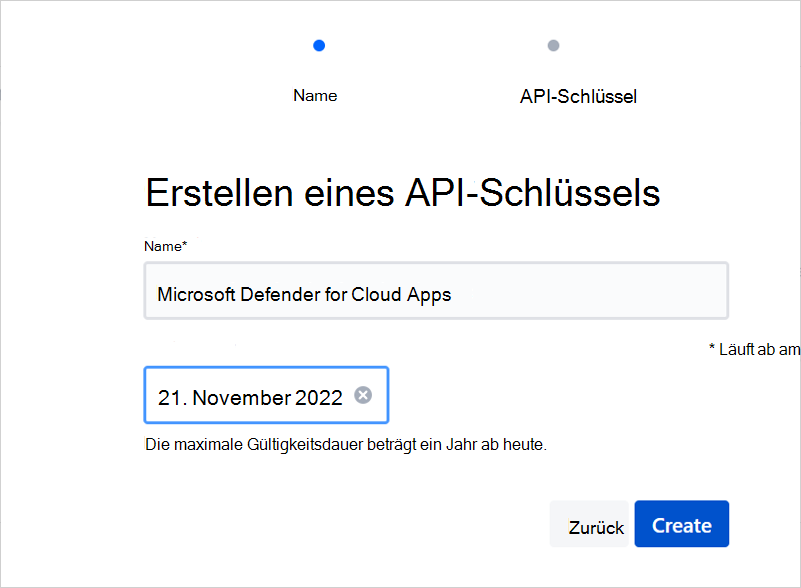The image size is (801, 588).
Task: Select the Gültigkeitsdauer hint text
Action: 345,443
